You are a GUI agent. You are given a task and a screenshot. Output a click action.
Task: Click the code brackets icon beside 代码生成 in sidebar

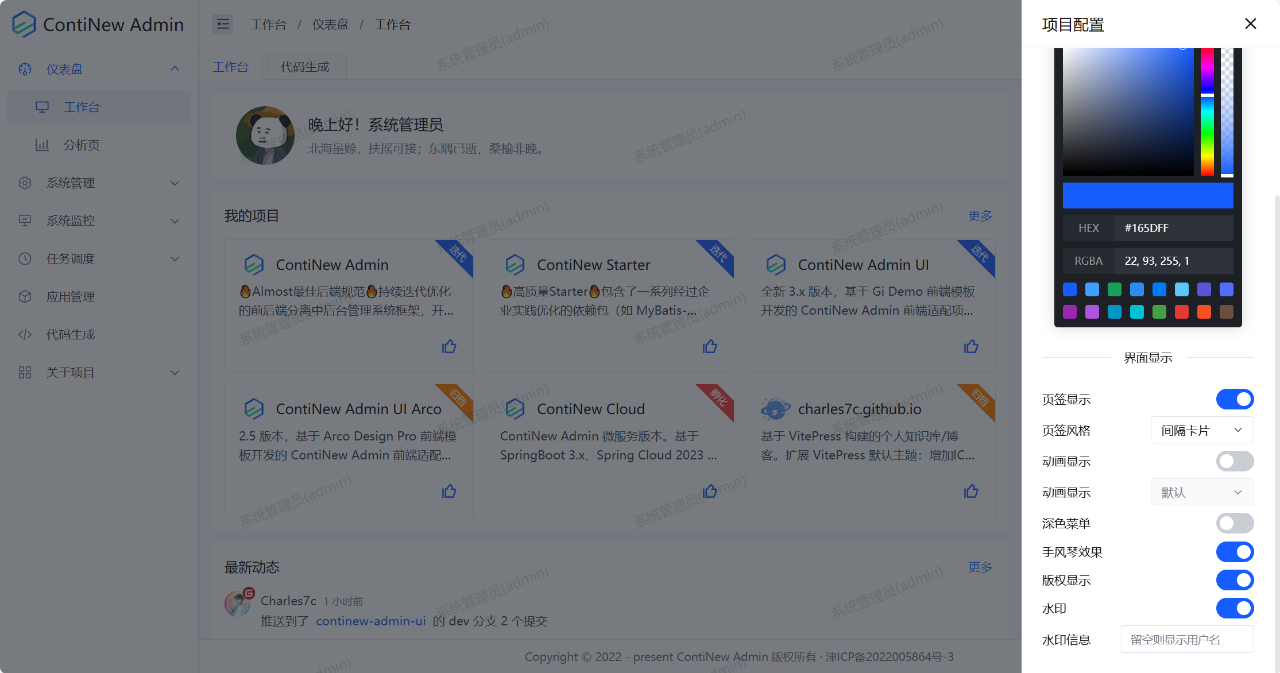pyautogui.click(x=25, y=335)
